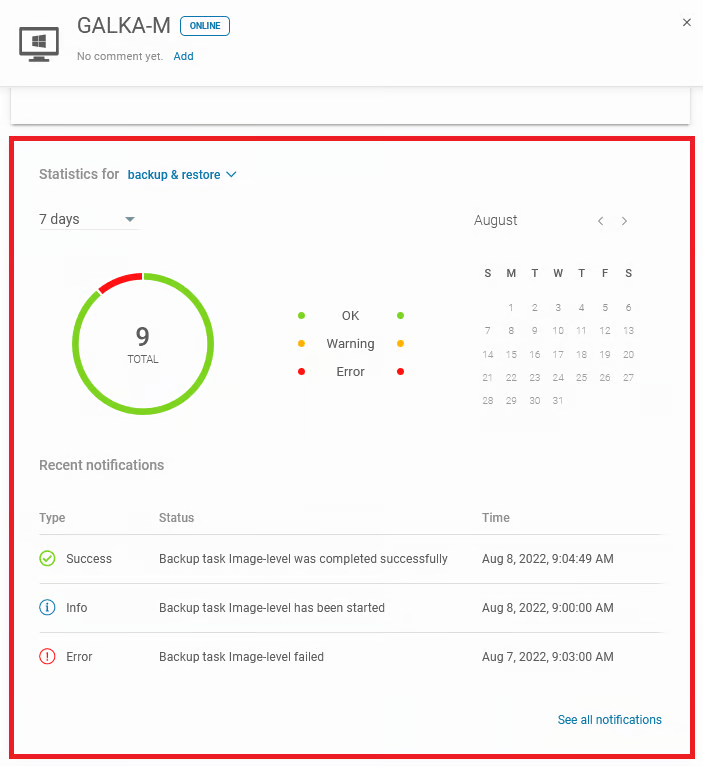Go to previous month in calendar

point(600,221)
